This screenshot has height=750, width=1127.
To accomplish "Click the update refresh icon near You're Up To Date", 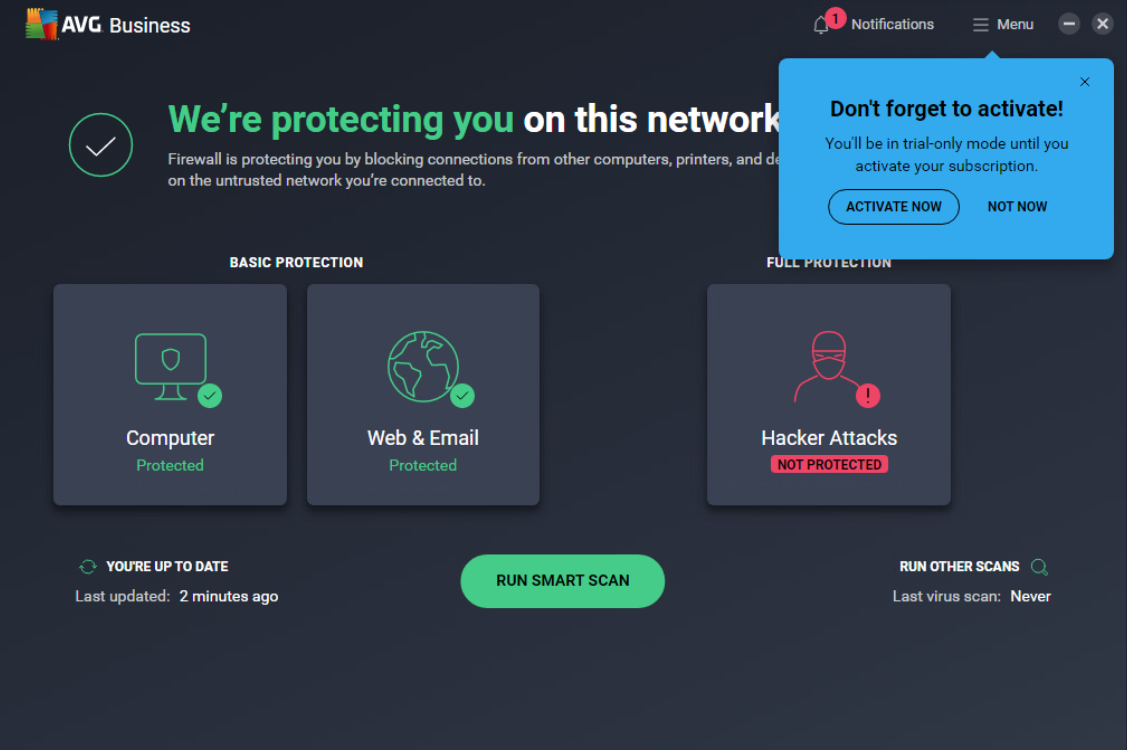I will coord(86,566).
